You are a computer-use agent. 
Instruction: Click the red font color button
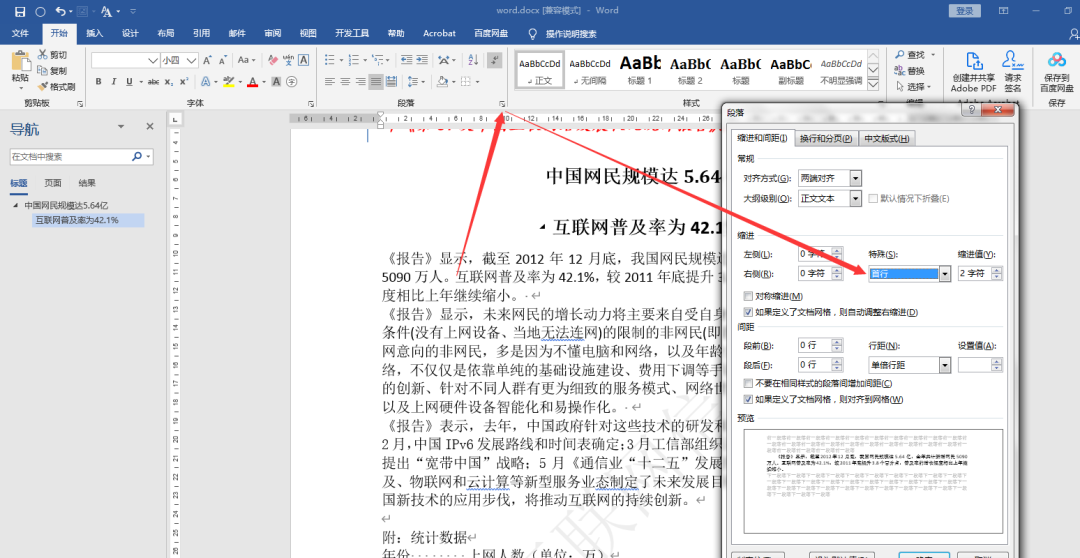(x=252, y=82)
